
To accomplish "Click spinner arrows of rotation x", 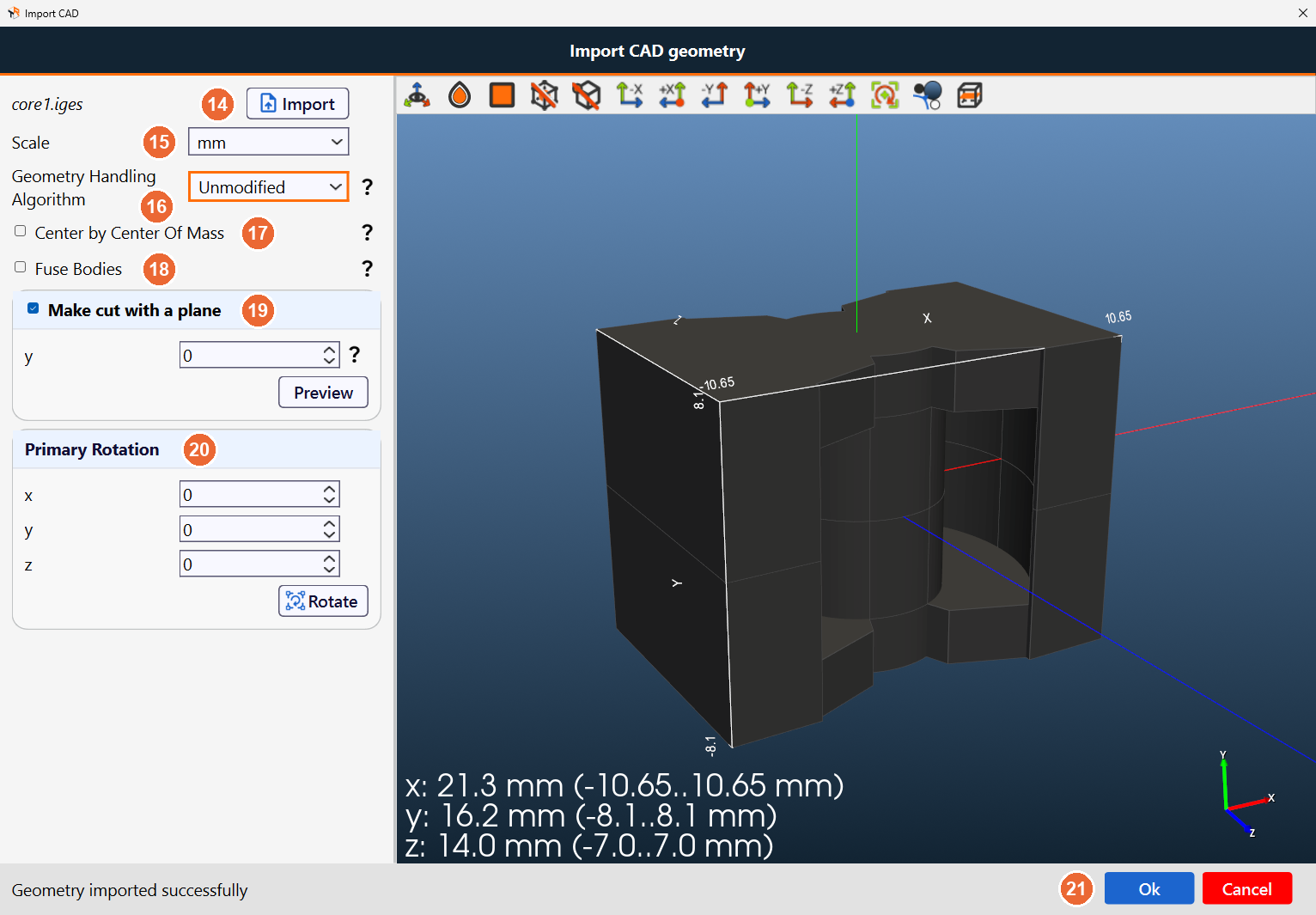I will coord(330,495).
